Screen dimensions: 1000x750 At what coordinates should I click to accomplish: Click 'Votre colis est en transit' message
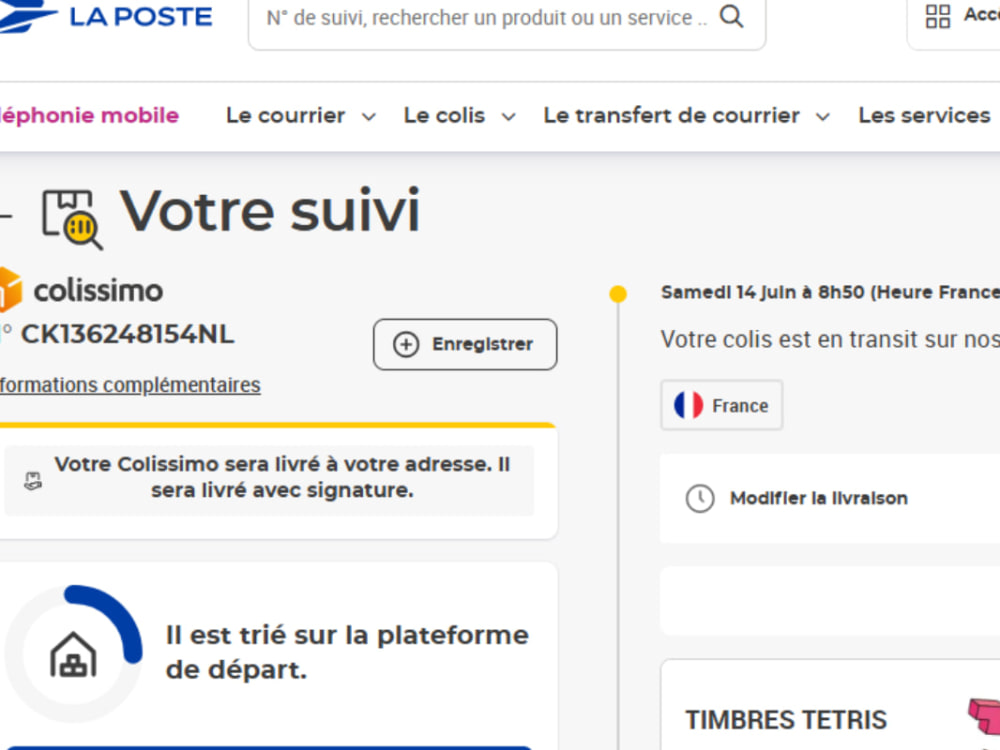coord(830,339)
